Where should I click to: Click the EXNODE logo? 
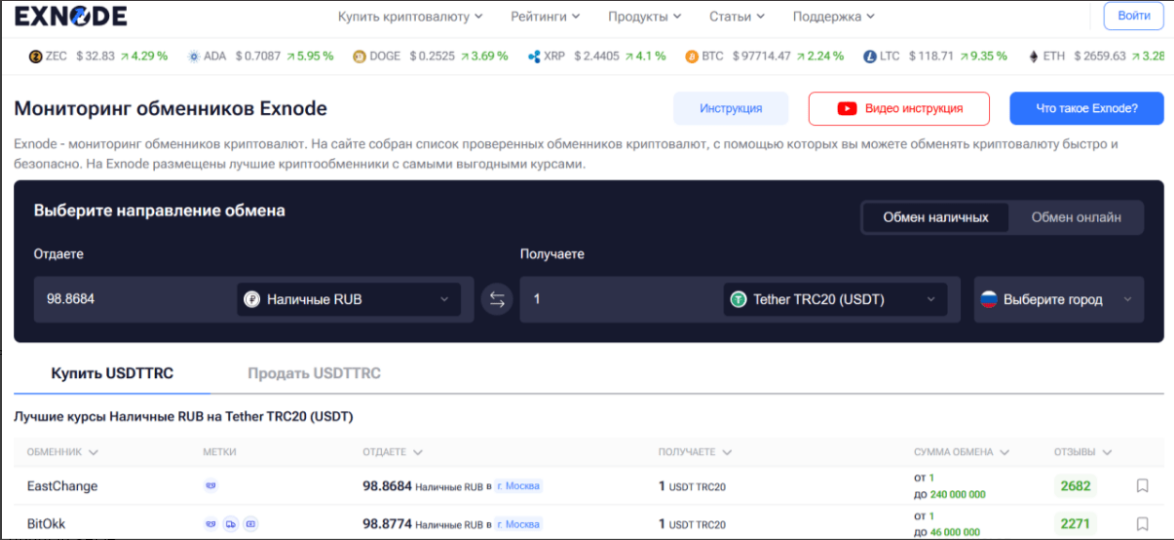click(x=71, y=16)
